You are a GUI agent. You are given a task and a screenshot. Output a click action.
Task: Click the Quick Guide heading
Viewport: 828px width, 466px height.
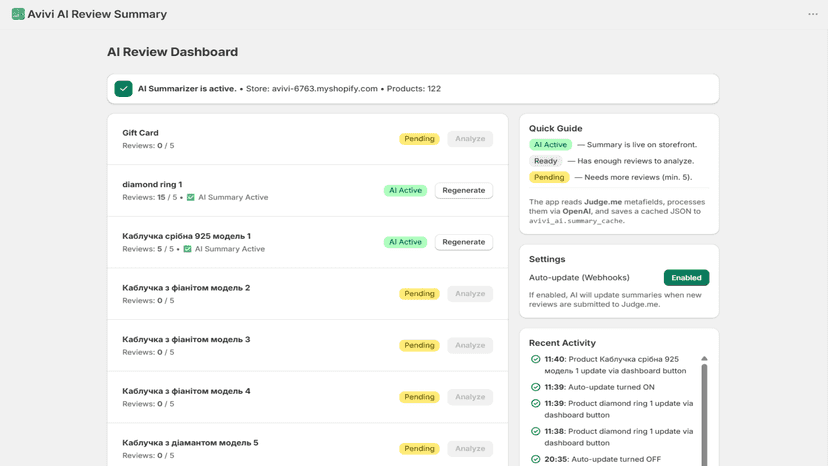(x=556, y=128)
